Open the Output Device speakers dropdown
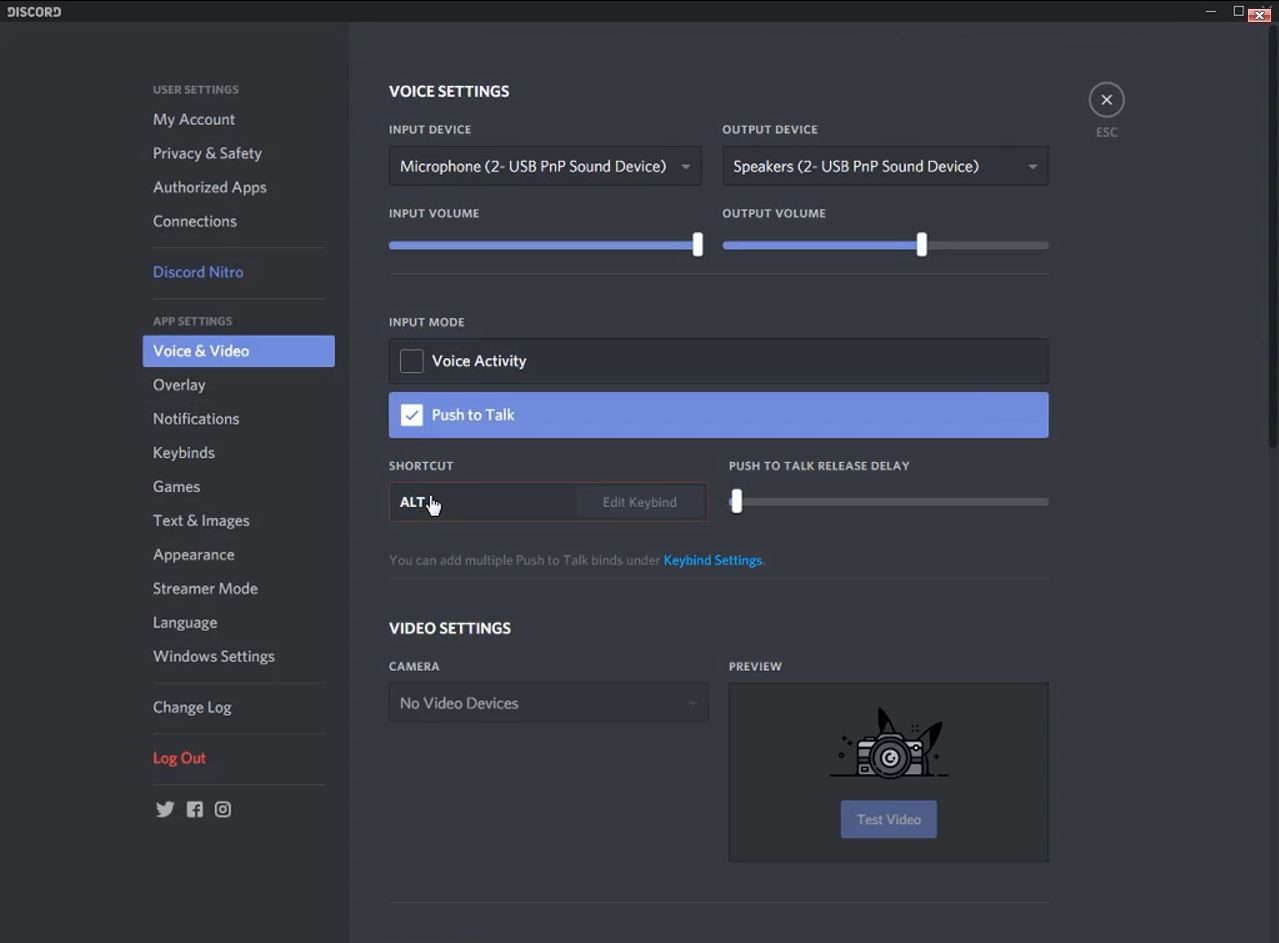Viewport: 1279px width, 943px height. (885, 166)
